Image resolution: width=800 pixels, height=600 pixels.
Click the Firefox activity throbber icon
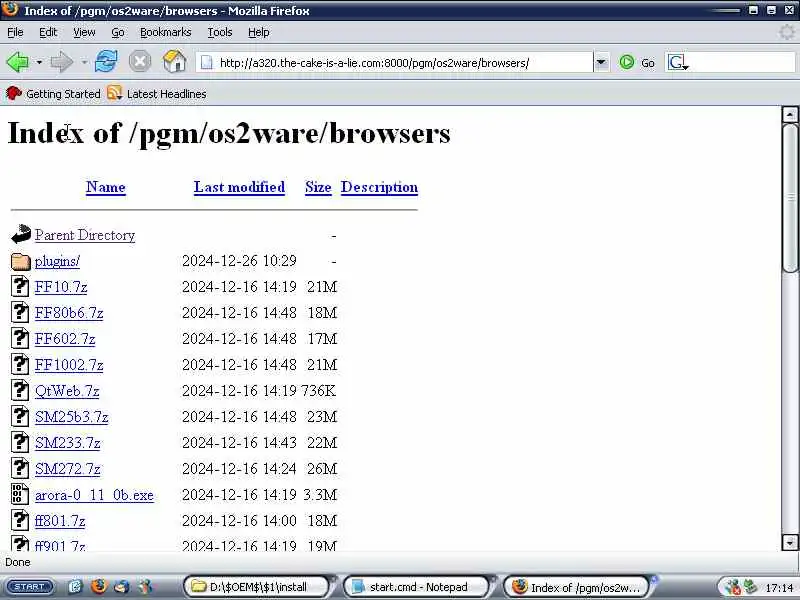[787, 33]
